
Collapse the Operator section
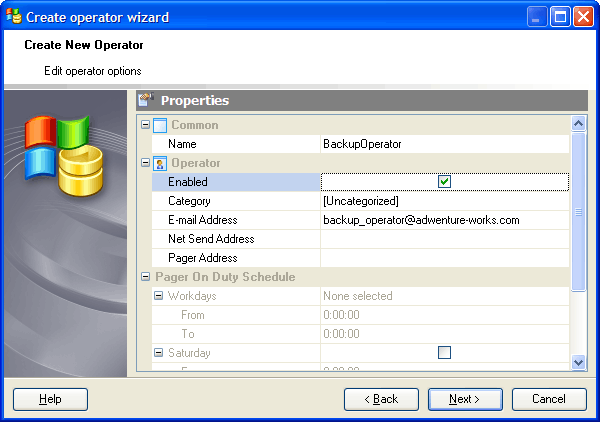tap(145, 163)
